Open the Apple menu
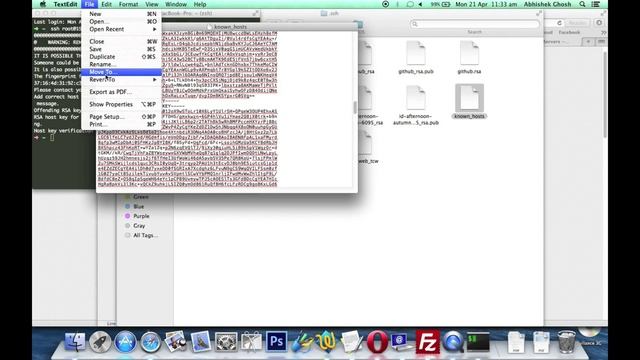The image size is (640, 360). [43, 4]
